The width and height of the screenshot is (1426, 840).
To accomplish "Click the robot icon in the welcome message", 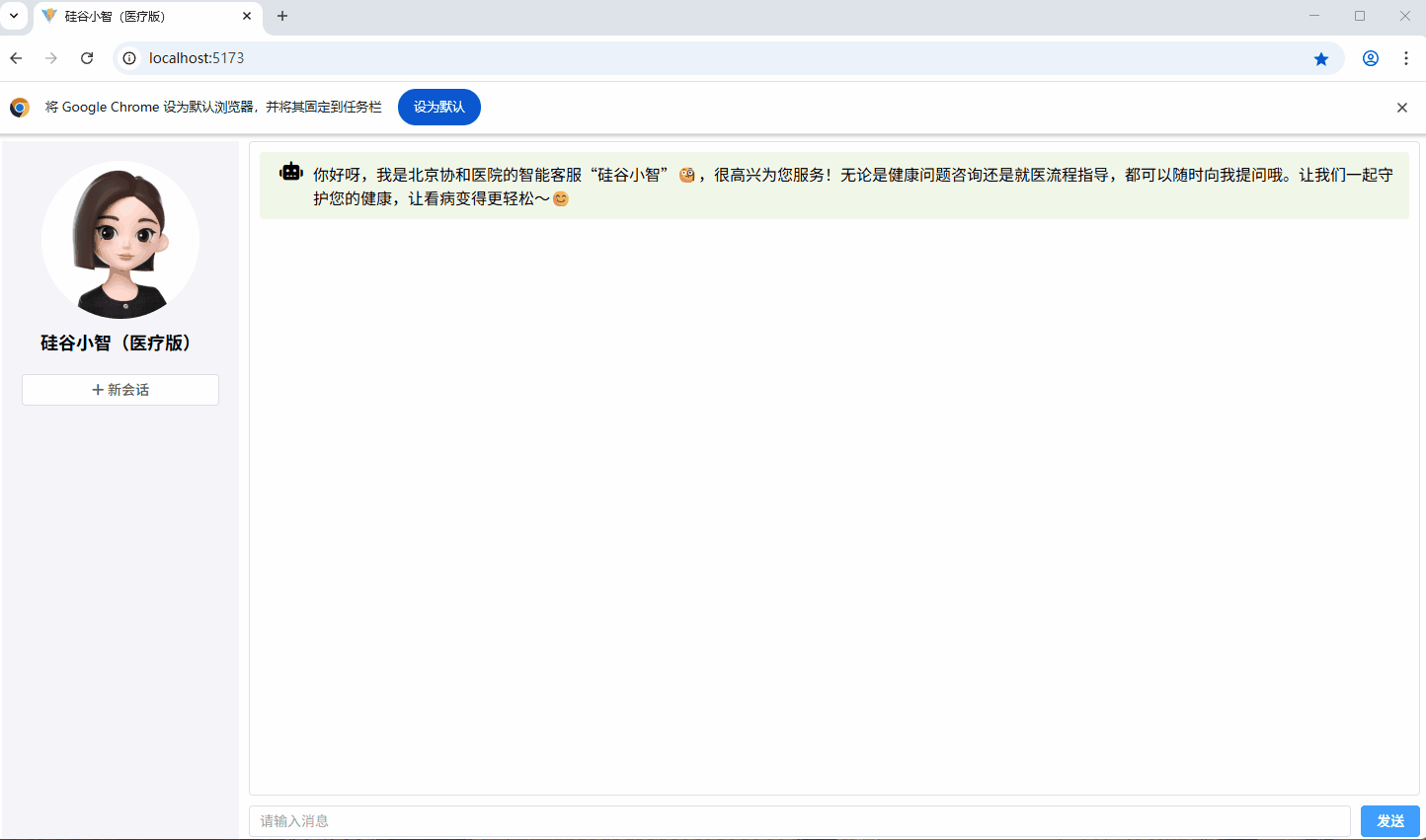I will [x=290, y=171].
